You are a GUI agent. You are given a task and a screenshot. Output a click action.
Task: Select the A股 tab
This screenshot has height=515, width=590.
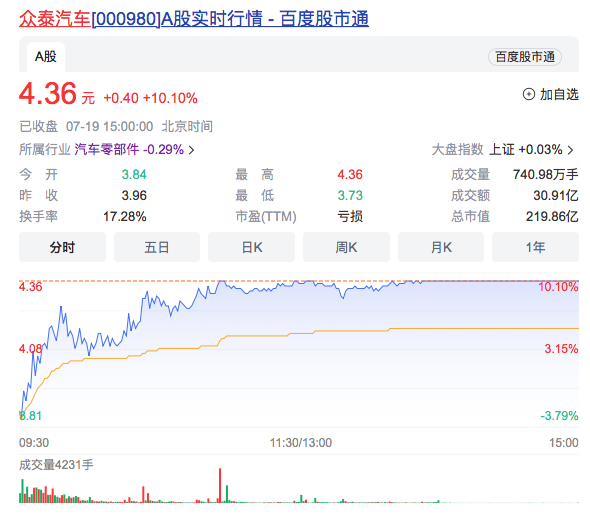point(46,57)
